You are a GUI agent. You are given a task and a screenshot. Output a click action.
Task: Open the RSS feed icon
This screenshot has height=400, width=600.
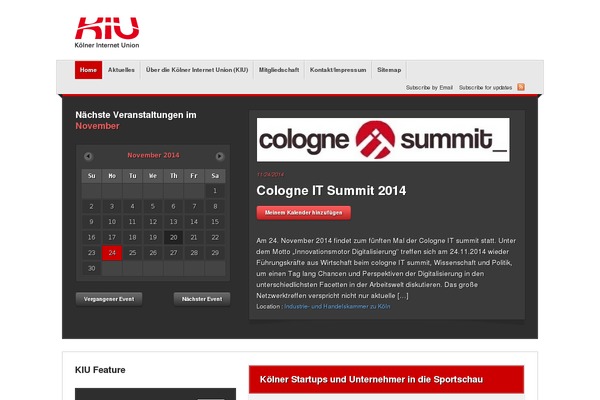(521, 87)
